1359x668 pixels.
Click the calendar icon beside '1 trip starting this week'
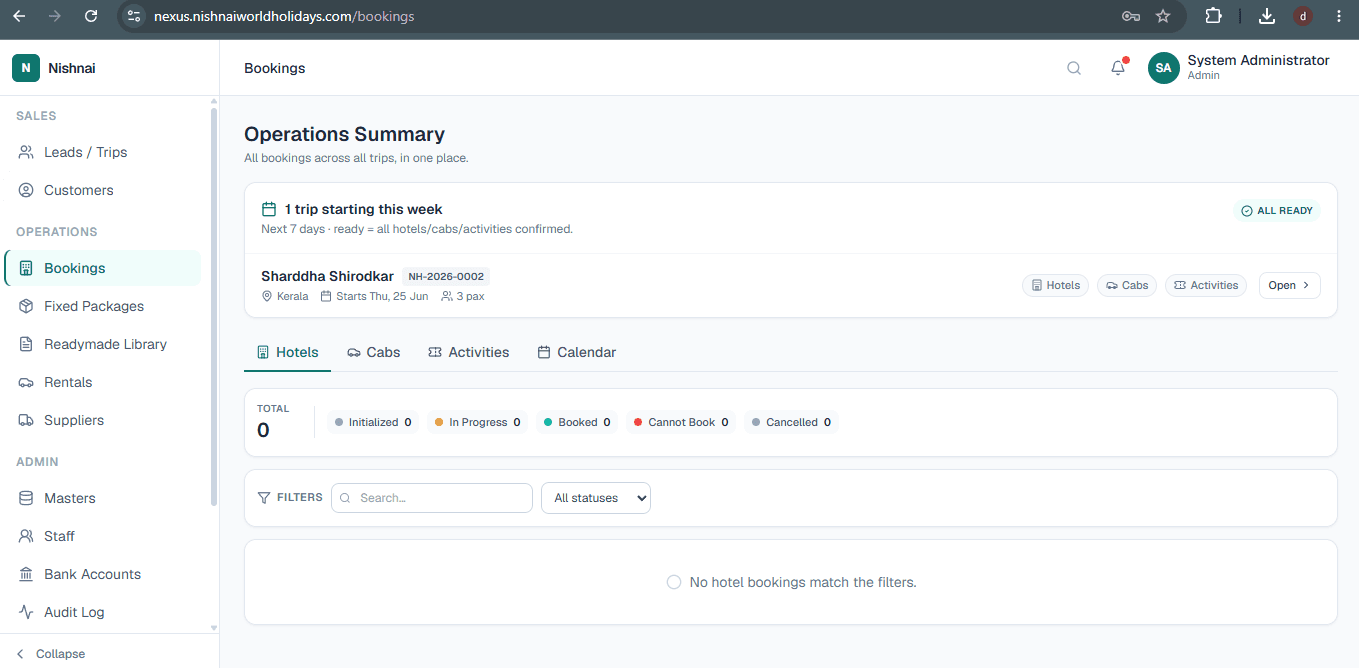tap(269, 209)
